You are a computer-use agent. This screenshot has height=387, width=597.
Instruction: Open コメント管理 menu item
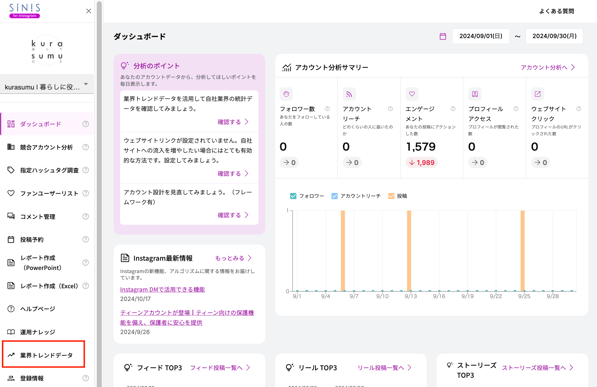[46, 216]
